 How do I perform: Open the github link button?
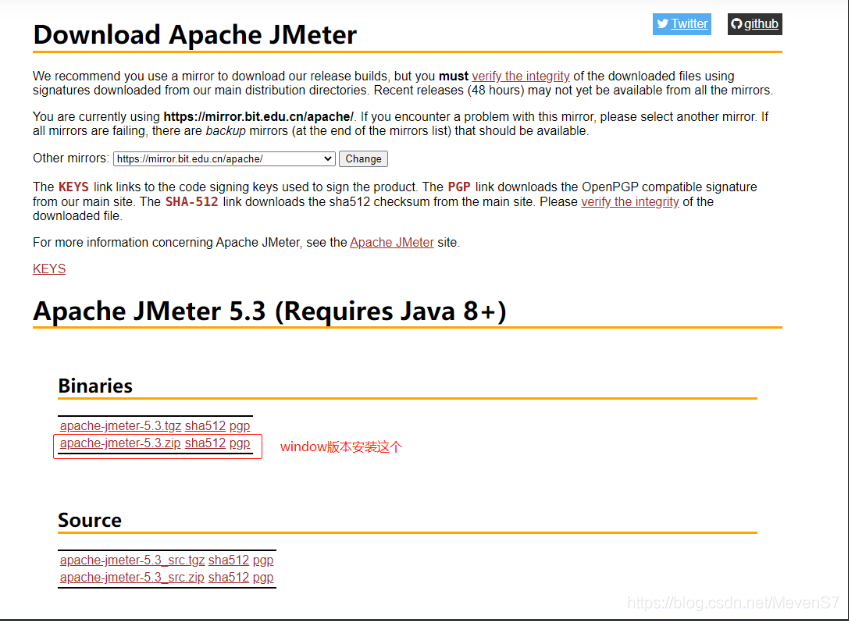pyautogui.click(x=755, y=24)
